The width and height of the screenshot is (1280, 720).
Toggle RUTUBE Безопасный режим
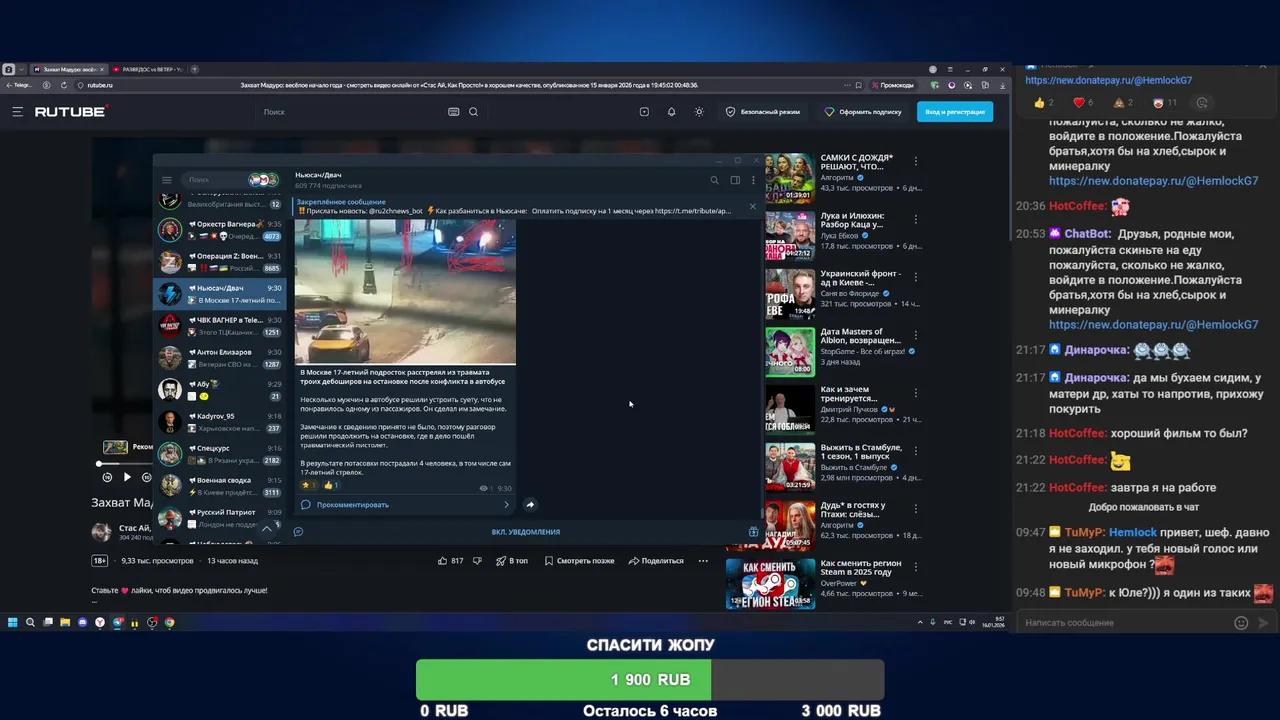(763, 112)
